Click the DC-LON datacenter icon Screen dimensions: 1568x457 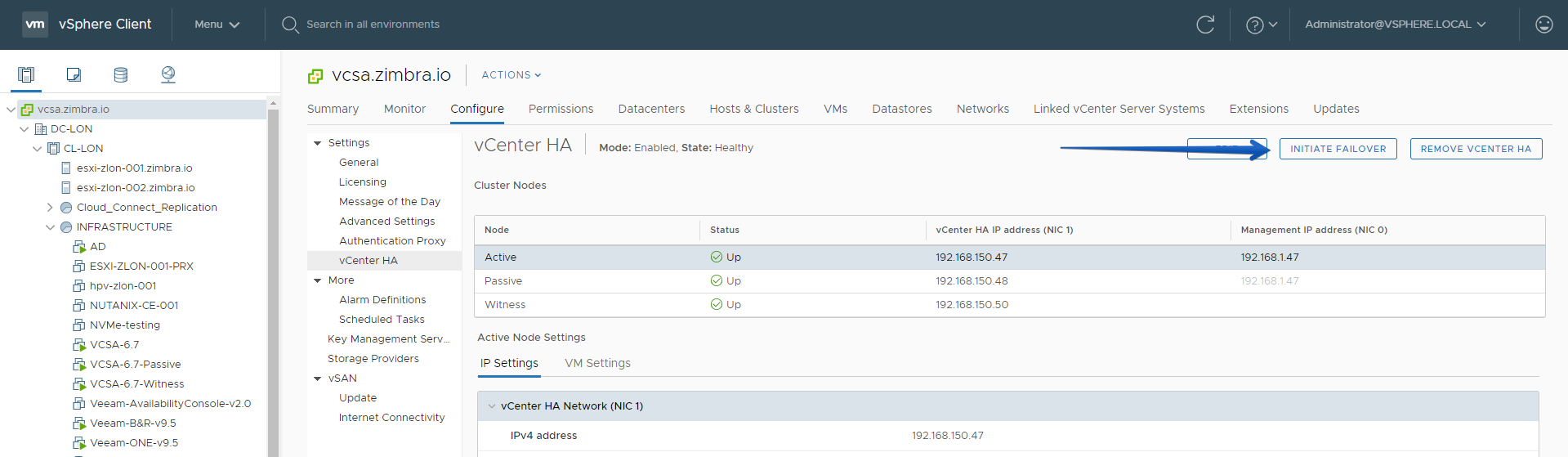point(40,129)
